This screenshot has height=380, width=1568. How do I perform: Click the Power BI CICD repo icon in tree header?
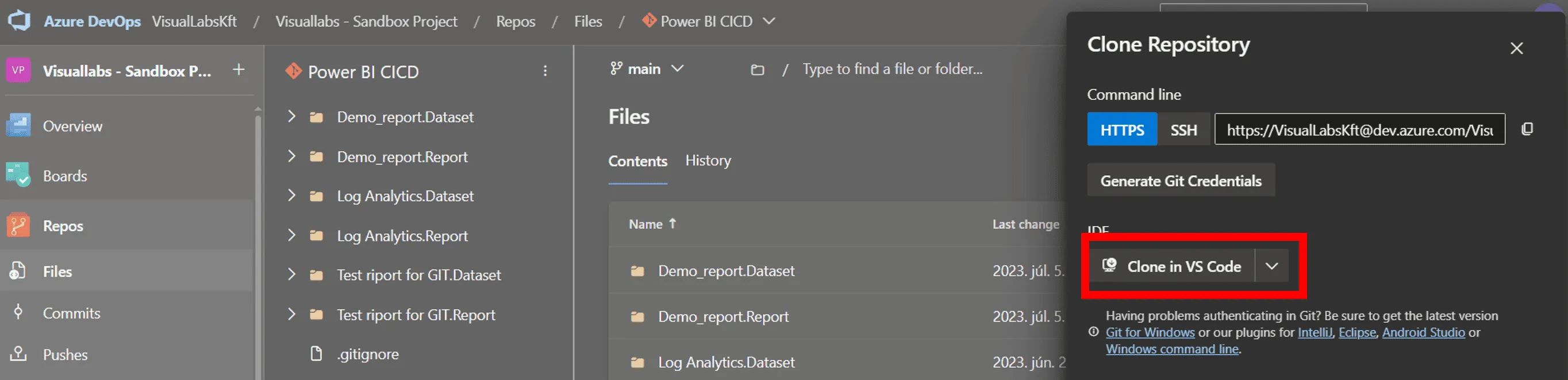tap(293, 71)
